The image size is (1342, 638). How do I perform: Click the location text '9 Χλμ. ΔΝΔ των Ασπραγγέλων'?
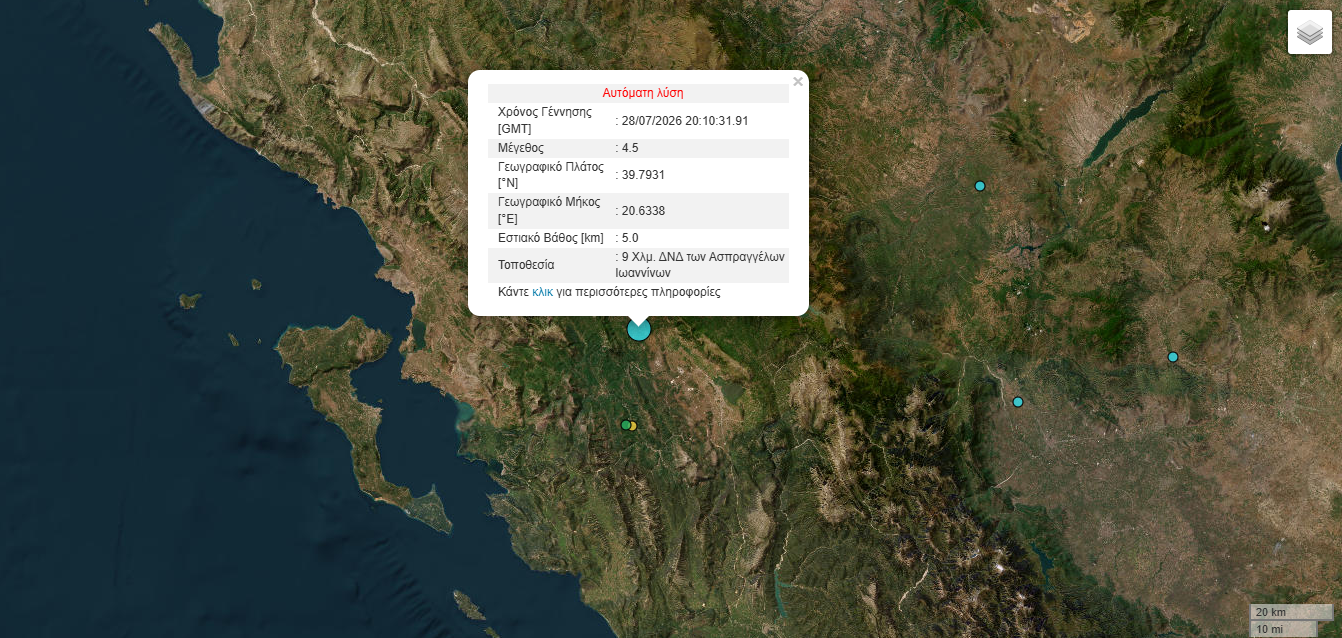click(703, 256)
